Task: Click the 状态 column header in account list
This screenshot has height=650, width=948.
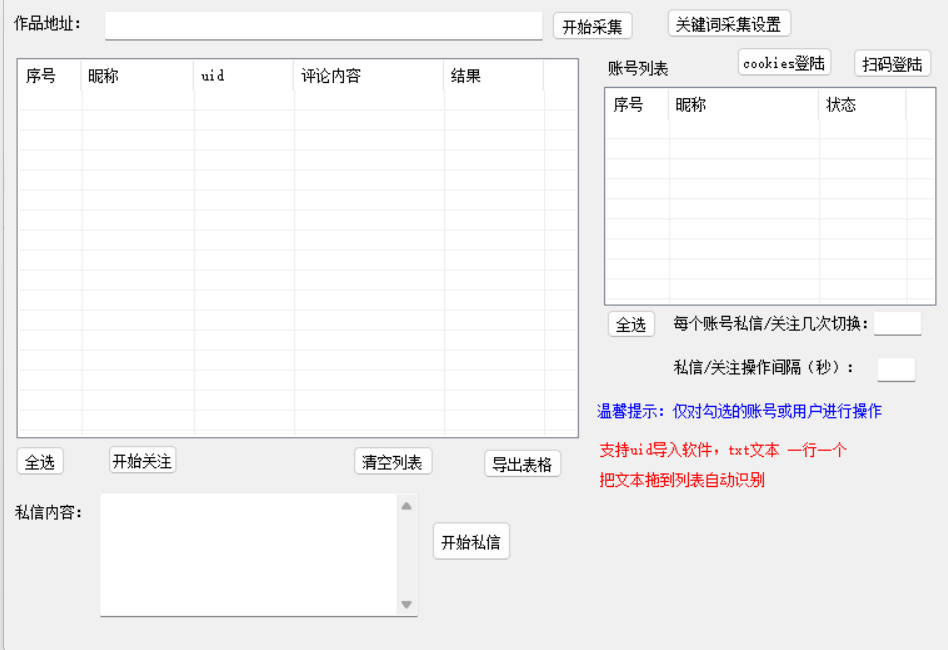Action: (861, 105)
